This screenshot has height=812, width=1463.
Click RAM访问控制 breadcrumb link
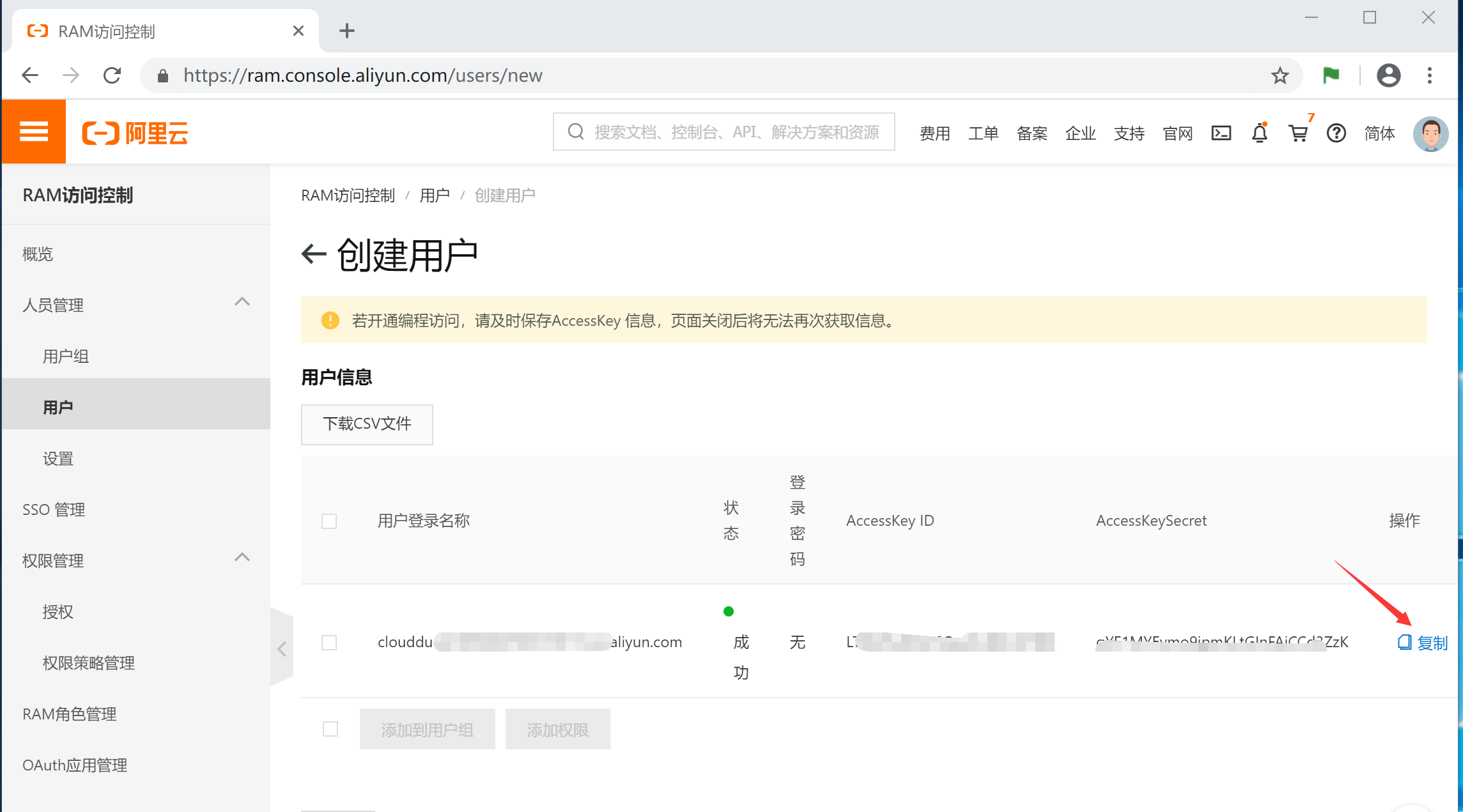348,195
